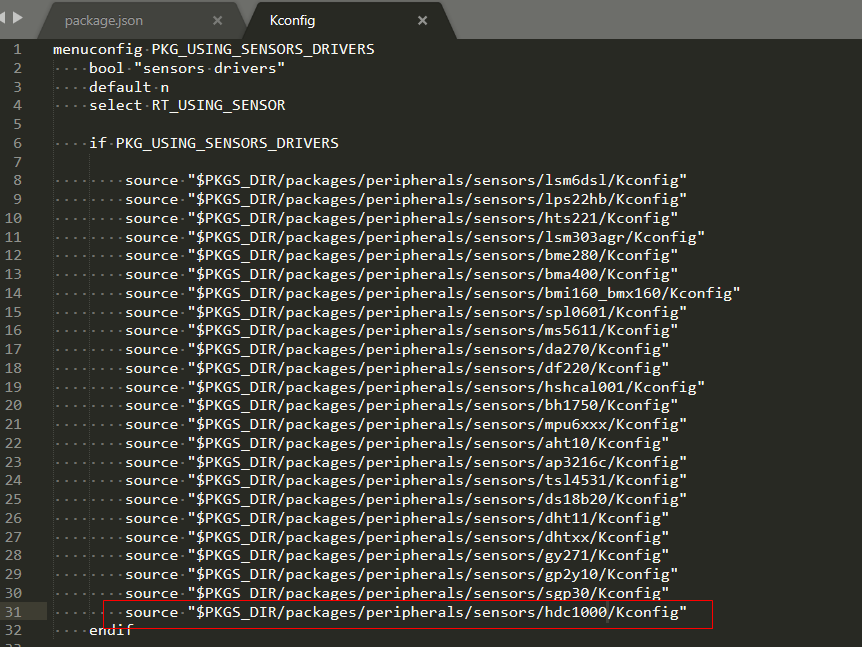The width and height of the screenshot is (862, 647).
Task: Click the bma400/Kconfig source line
Action: [401, 274]
